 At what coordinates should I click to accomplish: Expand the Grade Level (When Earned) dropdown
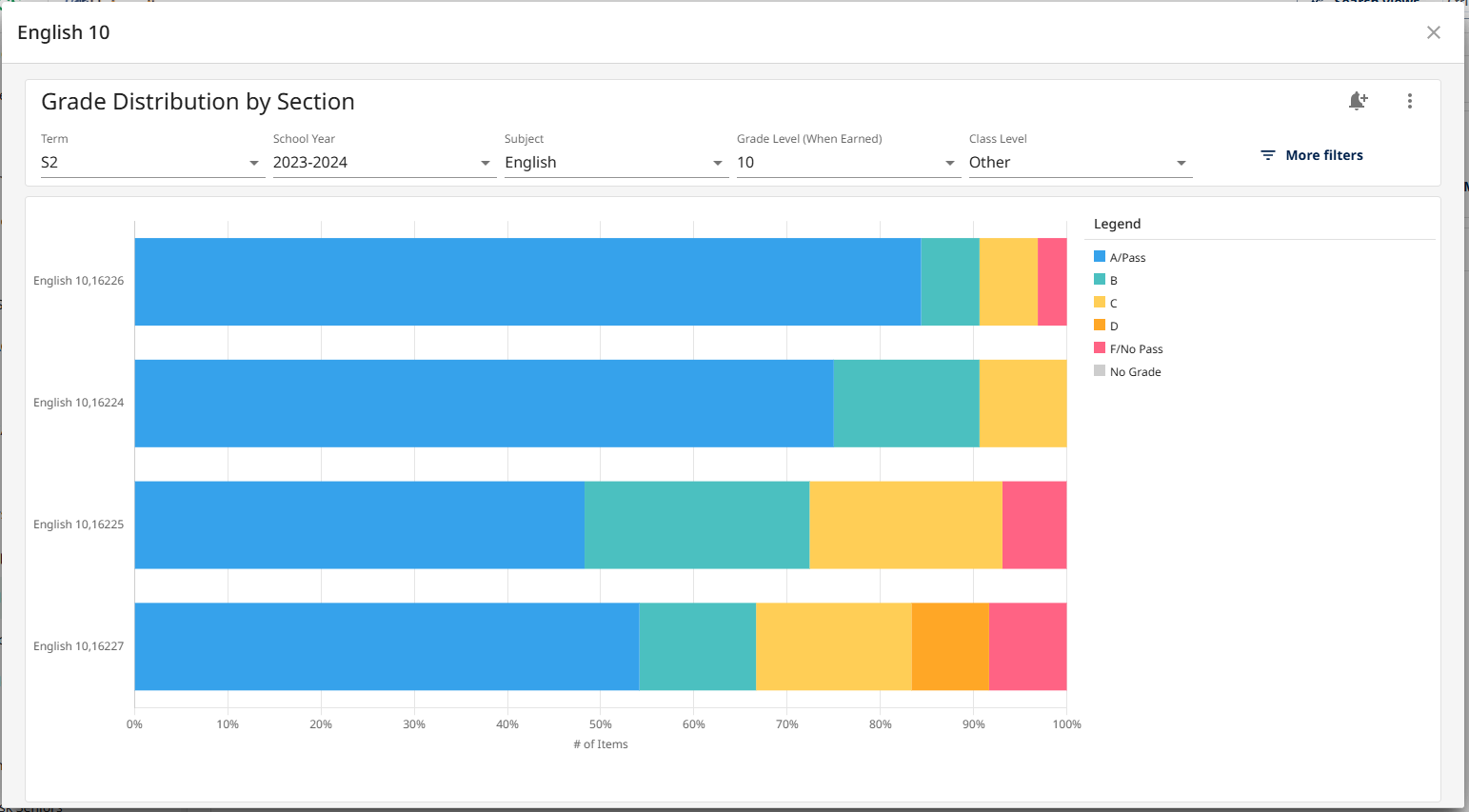(848, 163)
